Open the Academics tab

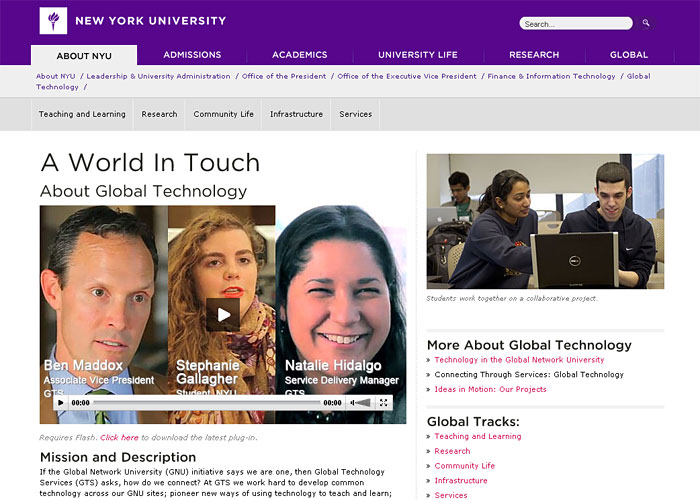pos(300,55)
